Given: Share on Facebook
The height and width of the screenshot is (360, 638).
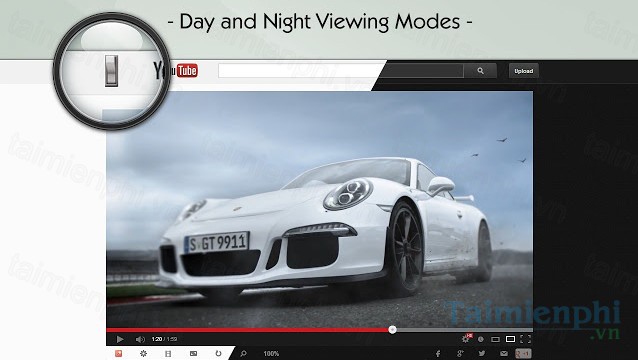Looking at the screenshot, I should tap(438, 353).
